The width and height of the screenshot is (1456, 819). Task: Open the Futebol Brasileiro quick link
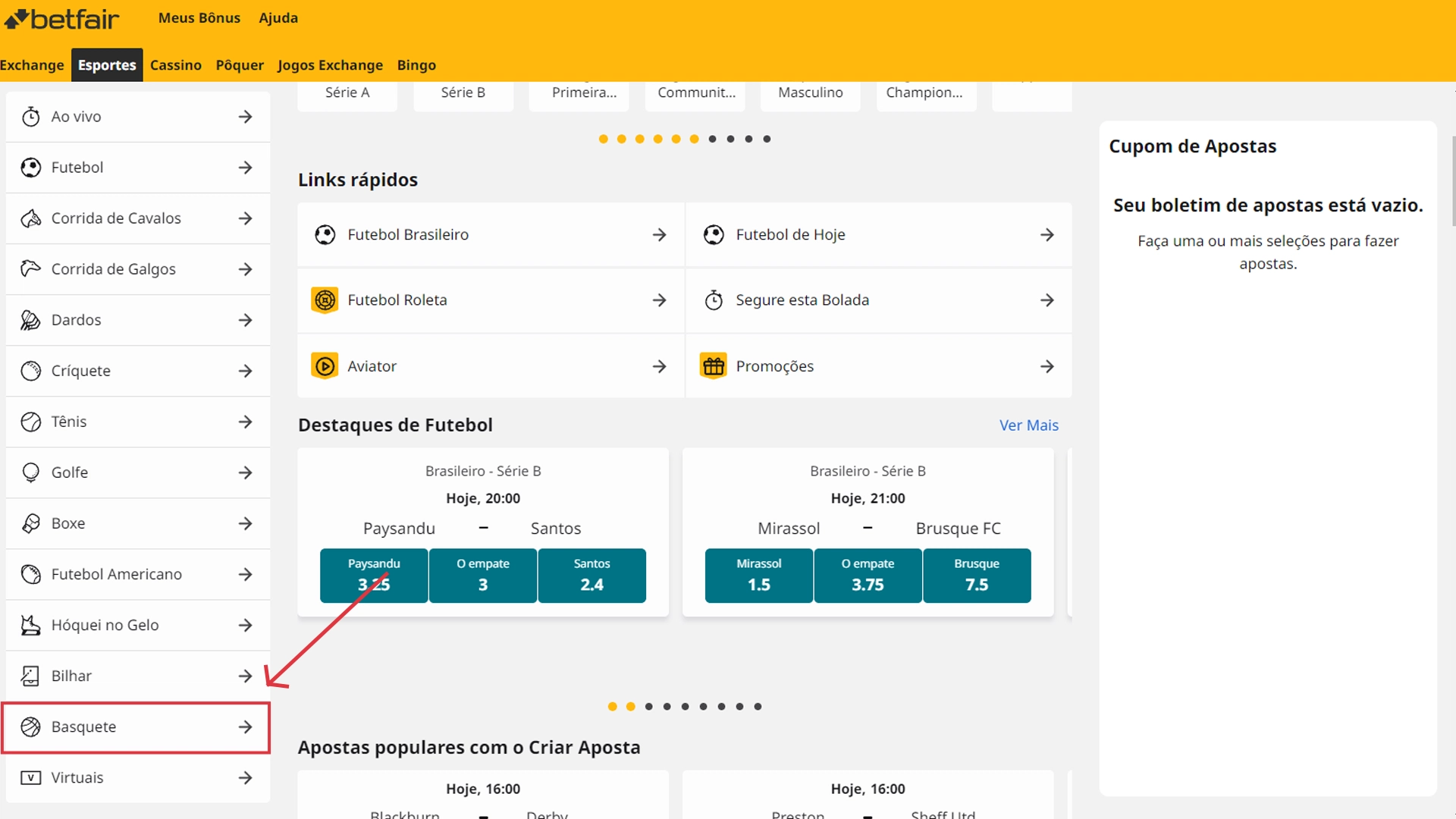491,235
